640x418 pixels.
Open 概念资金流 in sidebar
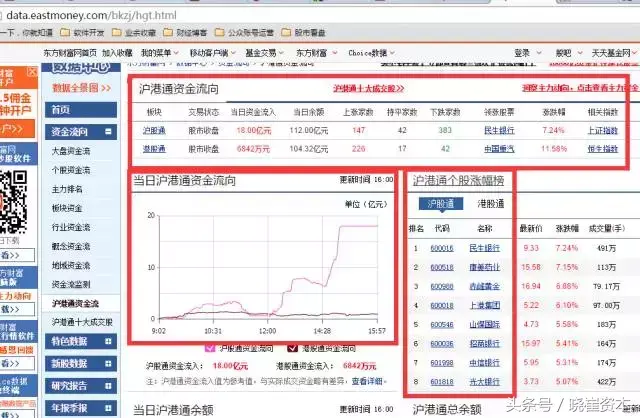[71, 247]
